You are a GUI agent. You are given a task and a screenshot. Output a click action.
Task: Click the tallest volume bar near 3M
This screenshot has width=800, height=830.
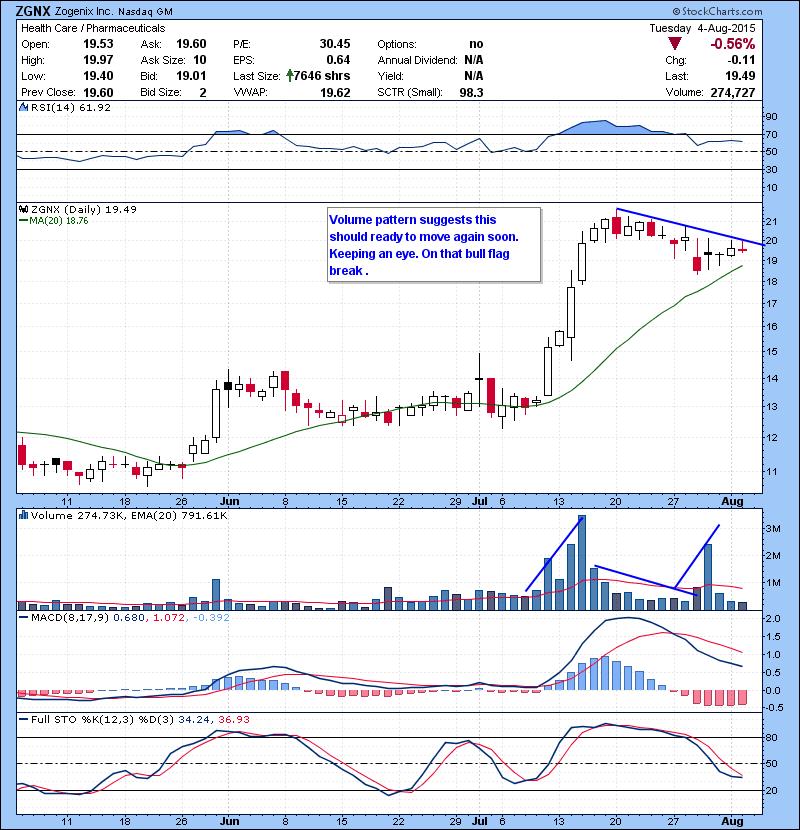tap(582, 562)
